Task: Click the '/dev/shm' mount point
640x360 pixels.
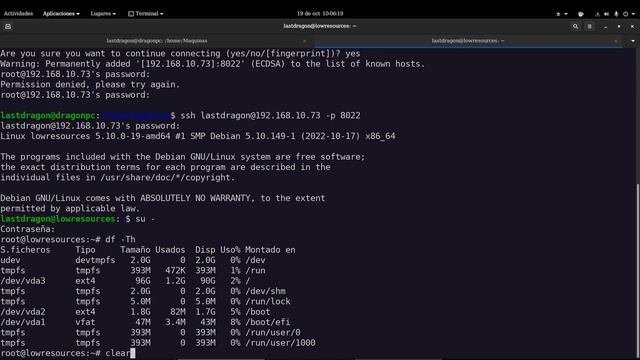Action: click(x=265, y=291)
